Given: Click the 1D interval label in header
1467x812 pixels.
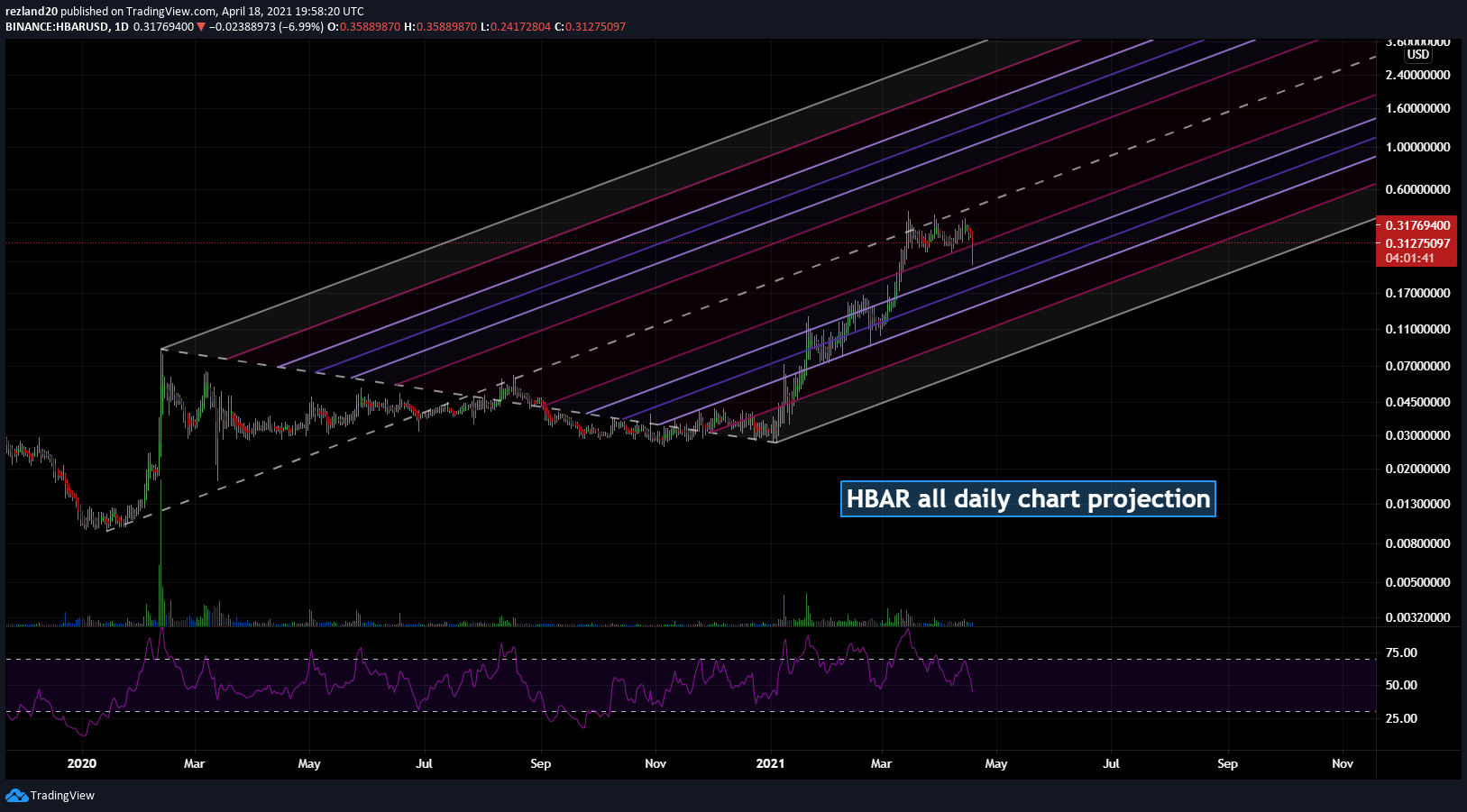Looking at the screenshot, I should [122, 27].
